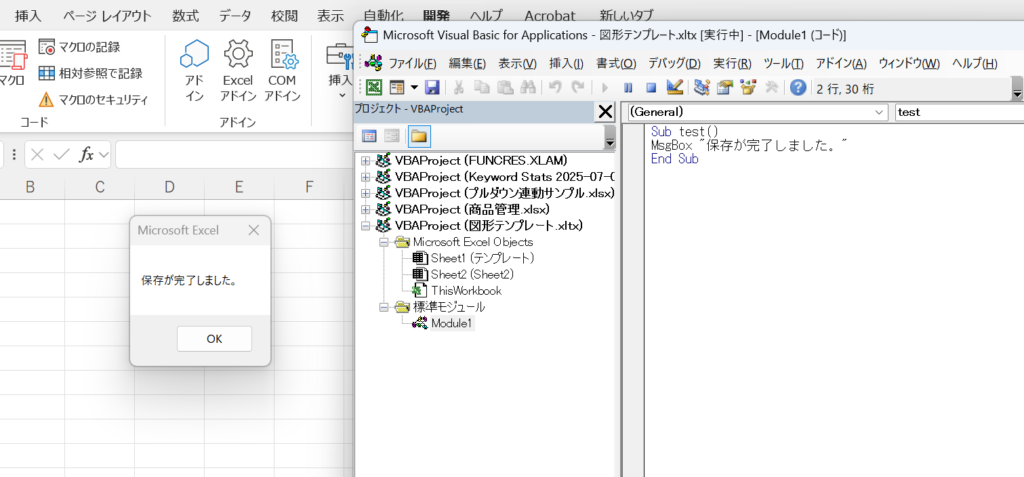Click the Copy icon in VBA toolbar
The height and width of the screenshot is (477, 1024).
tap(482, 88)
